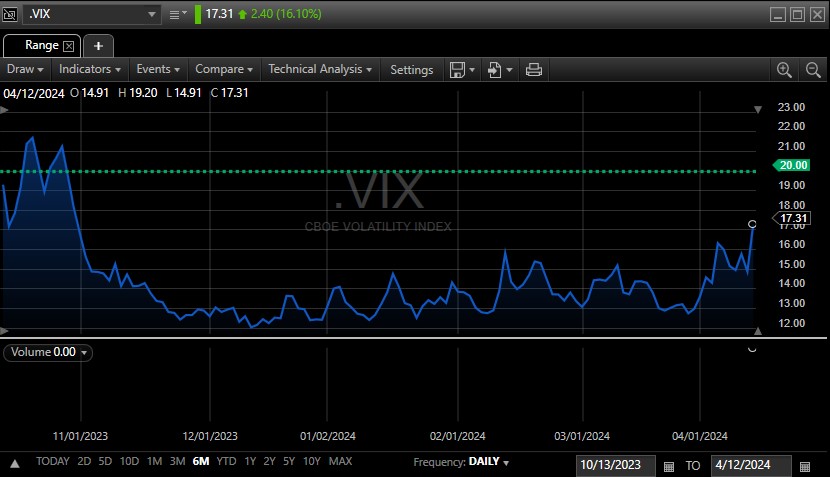Switch range to YTD
Viewport: 830px width, 477px height.
[x=227, y=462]
